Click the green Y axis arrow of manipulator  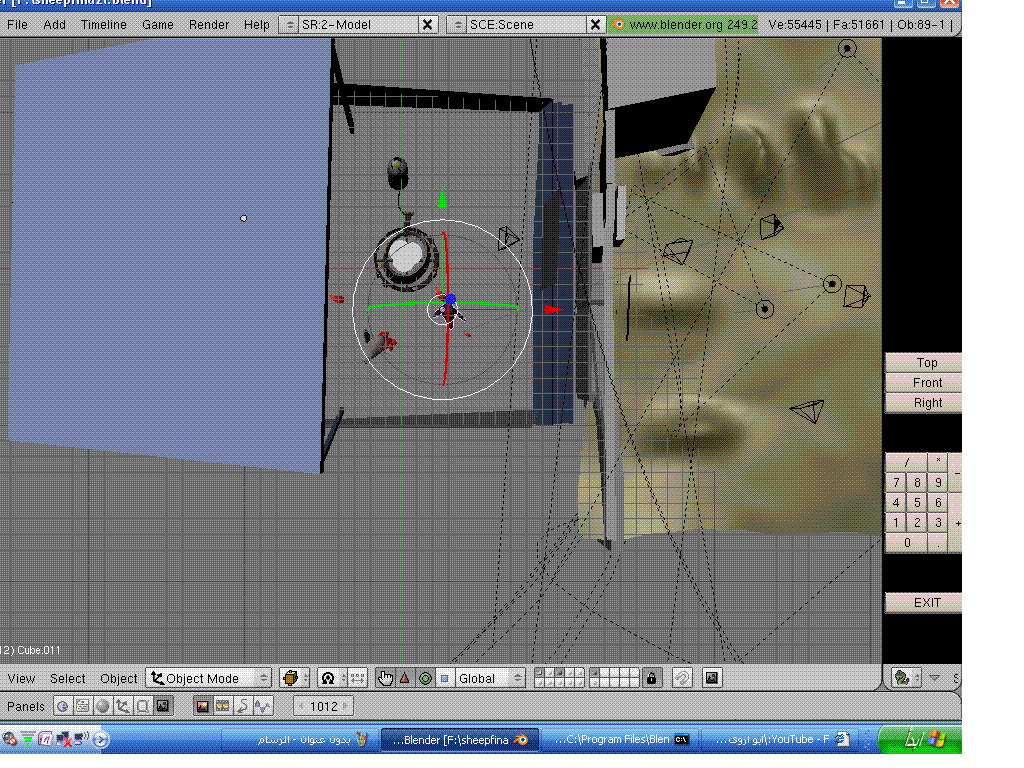pos(443,199)
